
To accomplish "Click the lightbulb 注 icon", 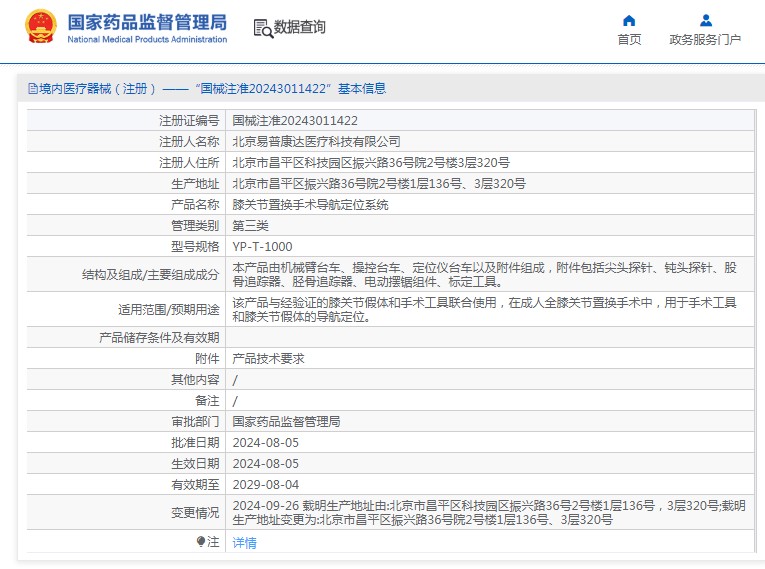I will (x=201, y=541).
